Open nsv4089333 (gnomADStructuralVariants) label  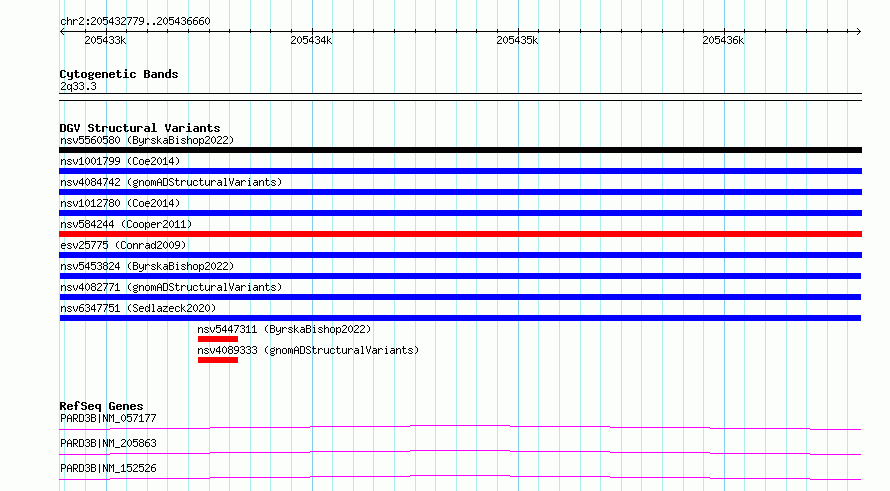pos(308,350)
